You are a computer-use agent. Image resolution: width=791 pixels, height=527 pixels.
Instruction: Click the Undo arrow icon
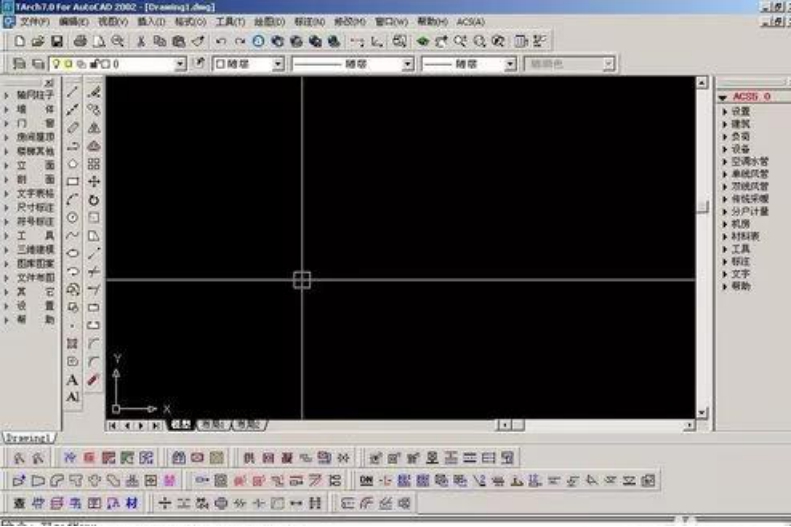pos(220,41)
